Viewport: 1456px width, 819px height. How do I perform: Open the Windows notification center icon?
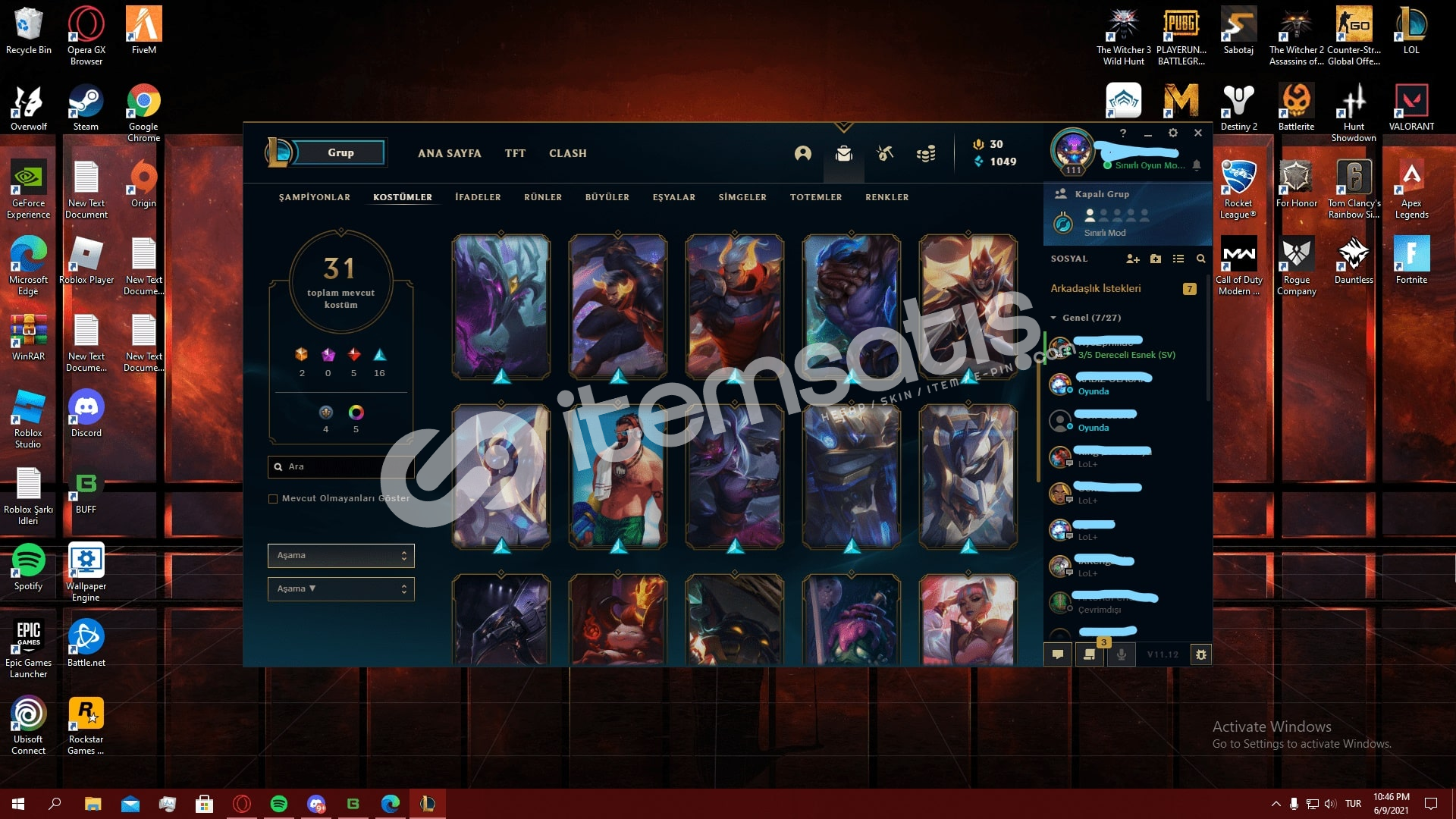pos(1431,804)
